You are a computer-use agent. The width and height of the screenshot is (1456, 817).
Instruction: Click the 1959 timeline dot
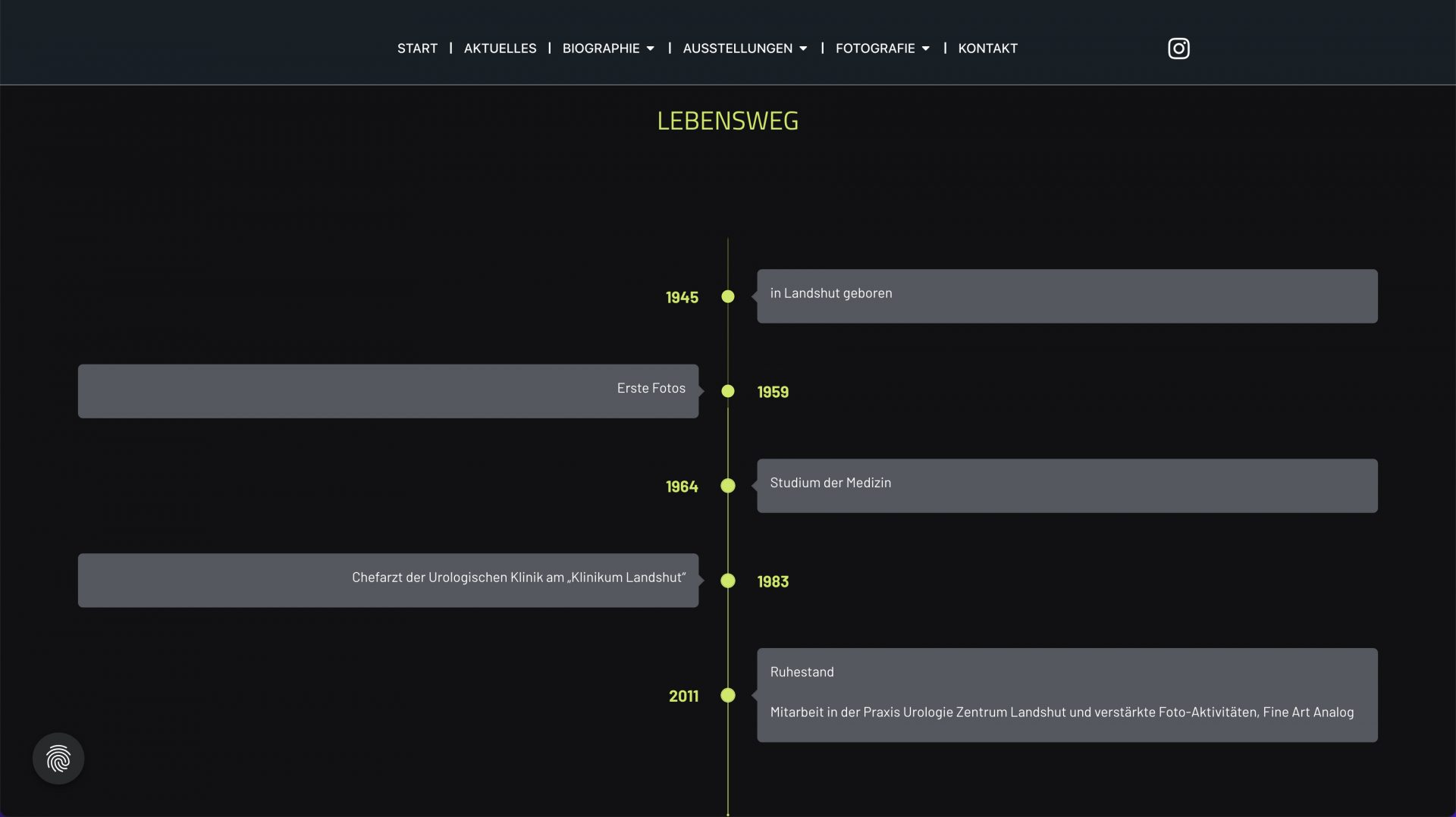tap(728, 391)
